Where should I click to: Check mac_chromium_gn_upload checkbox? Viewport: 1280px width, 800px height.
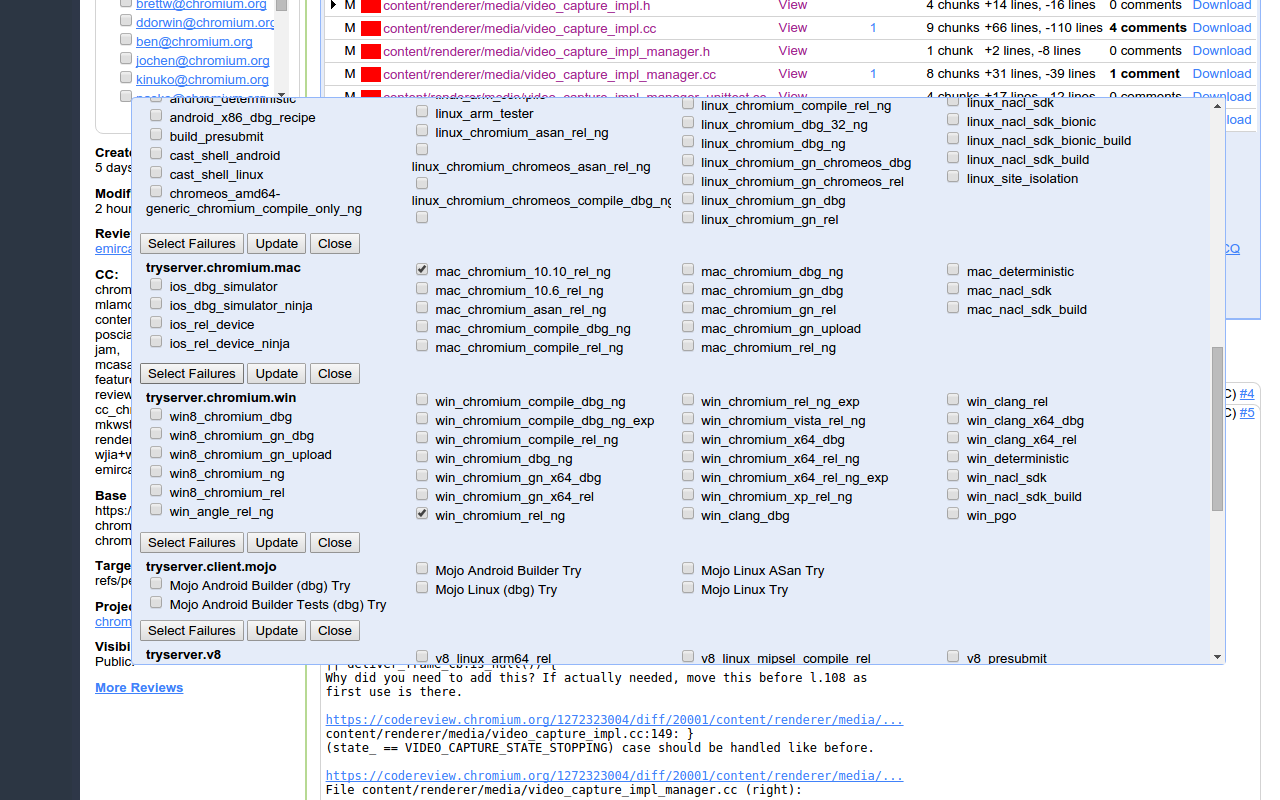click(688, 327)
